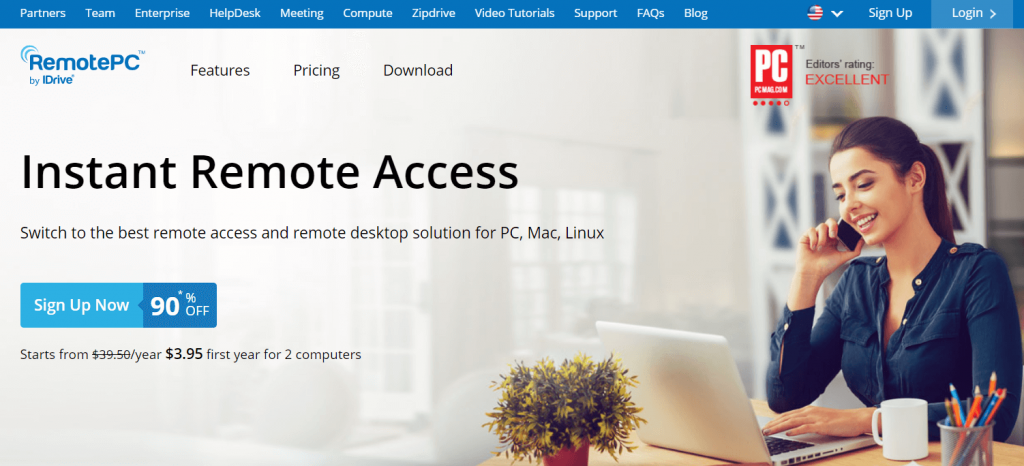
Task: Open the FAQs link
Action: coord(650,13)
